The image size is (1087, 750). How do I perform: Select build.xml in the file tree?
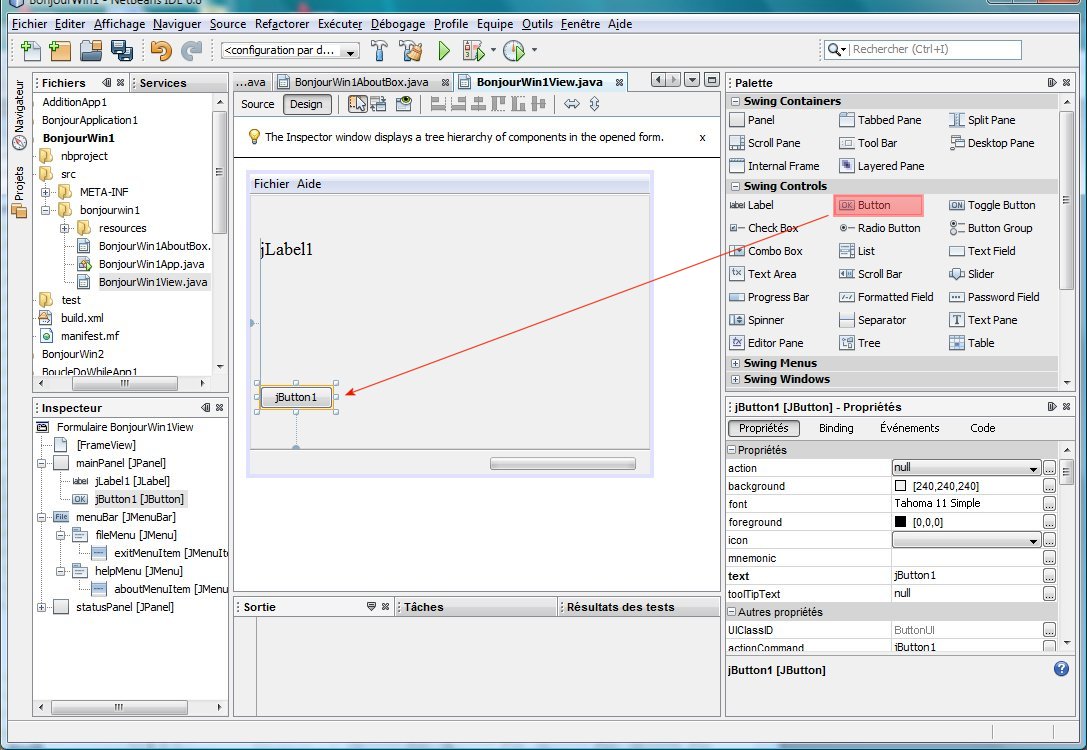[82, 318]
